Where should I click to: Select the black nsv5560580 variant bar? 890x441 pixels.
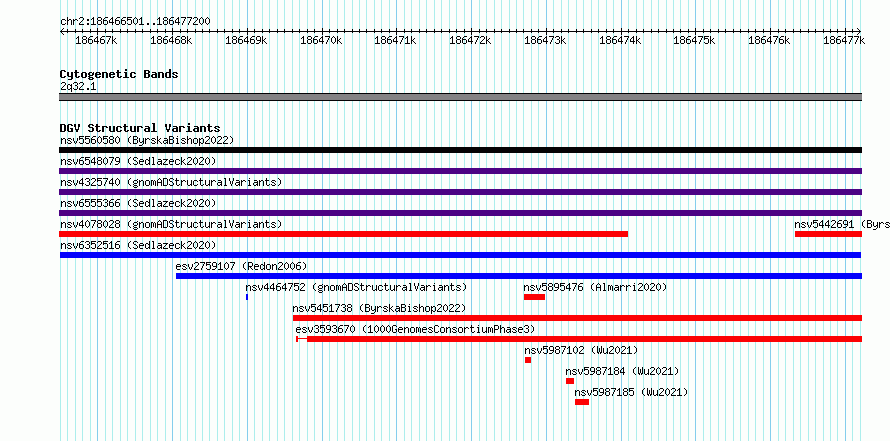pyautogui.click(x=460, y=150)
